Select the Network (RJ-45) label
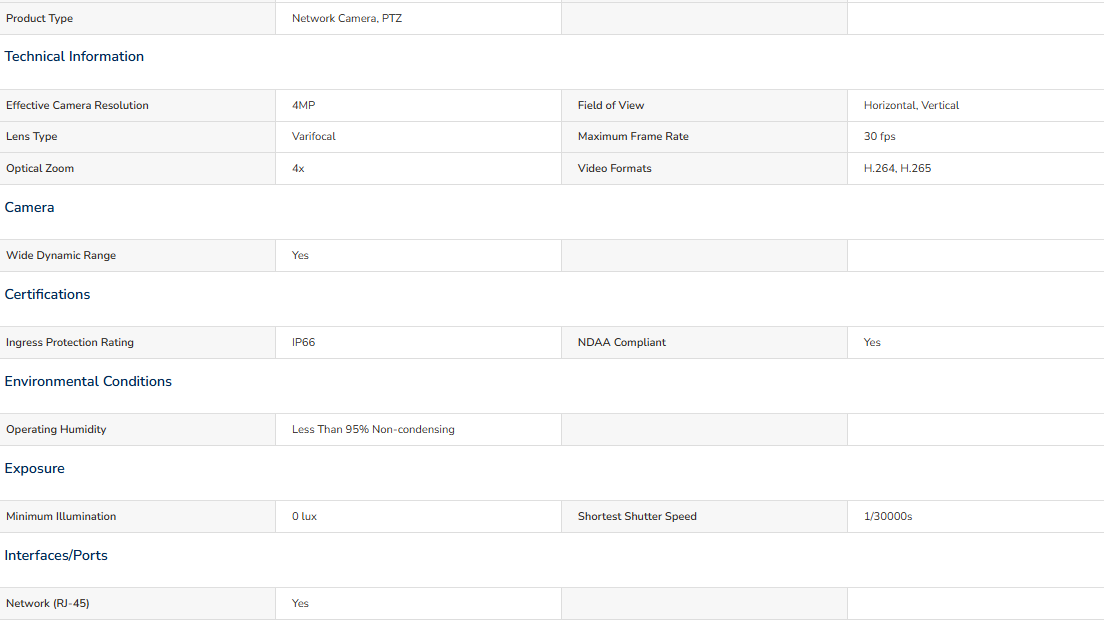The image size is (1104, 635). [48, 603]
